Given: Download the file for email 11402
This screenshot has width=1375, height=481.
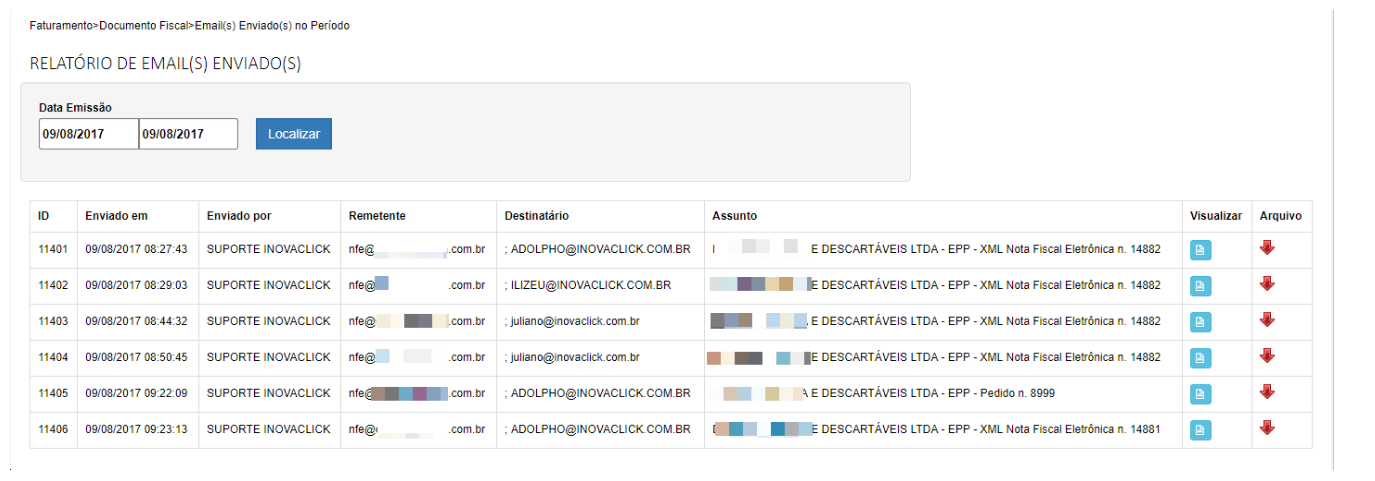Looking at the screenshot, I should (x=1267, y=284).
